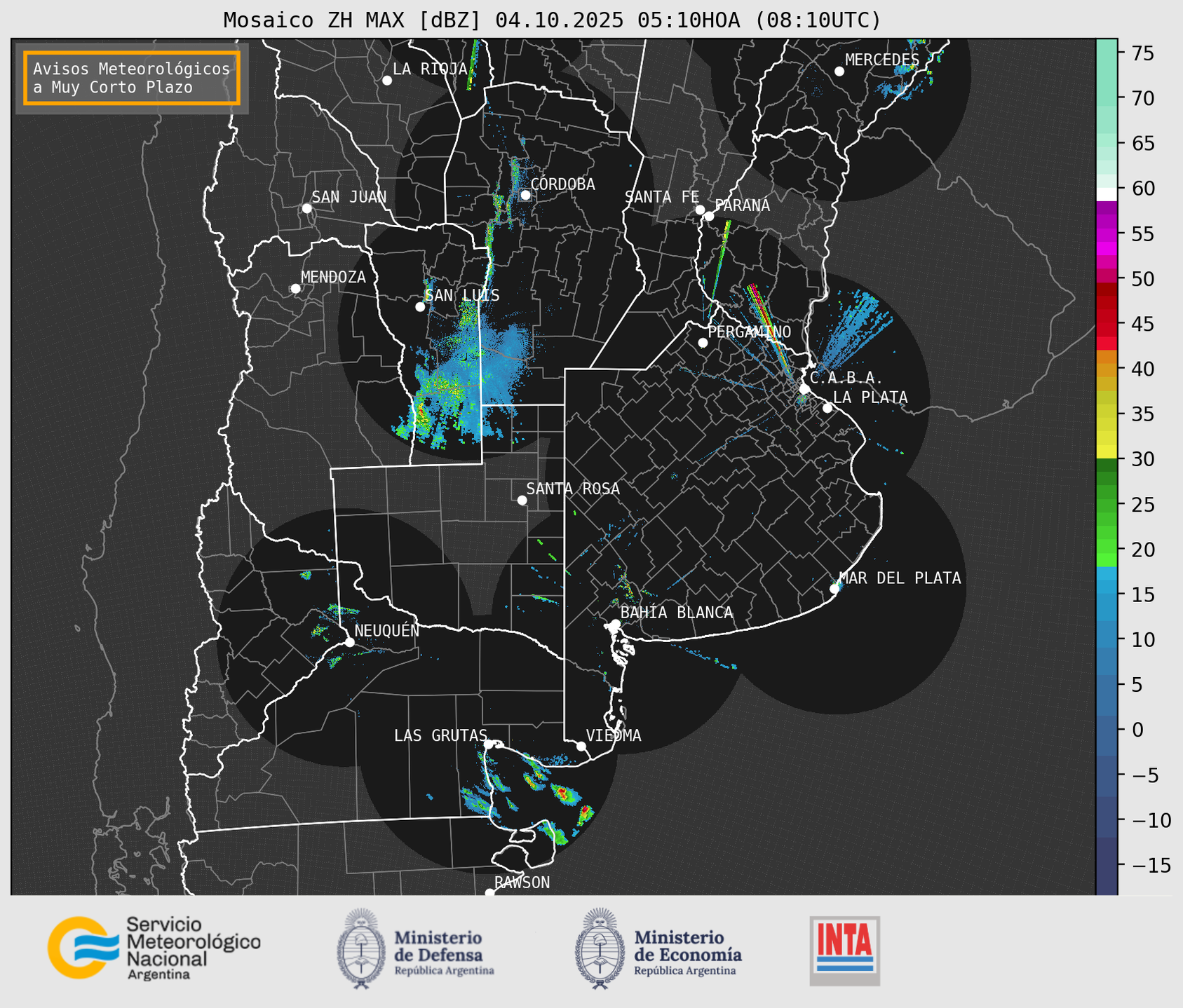1183x1008 pixels.
Task: Click the San Luis city marker dot
Action: pos(420,307)
